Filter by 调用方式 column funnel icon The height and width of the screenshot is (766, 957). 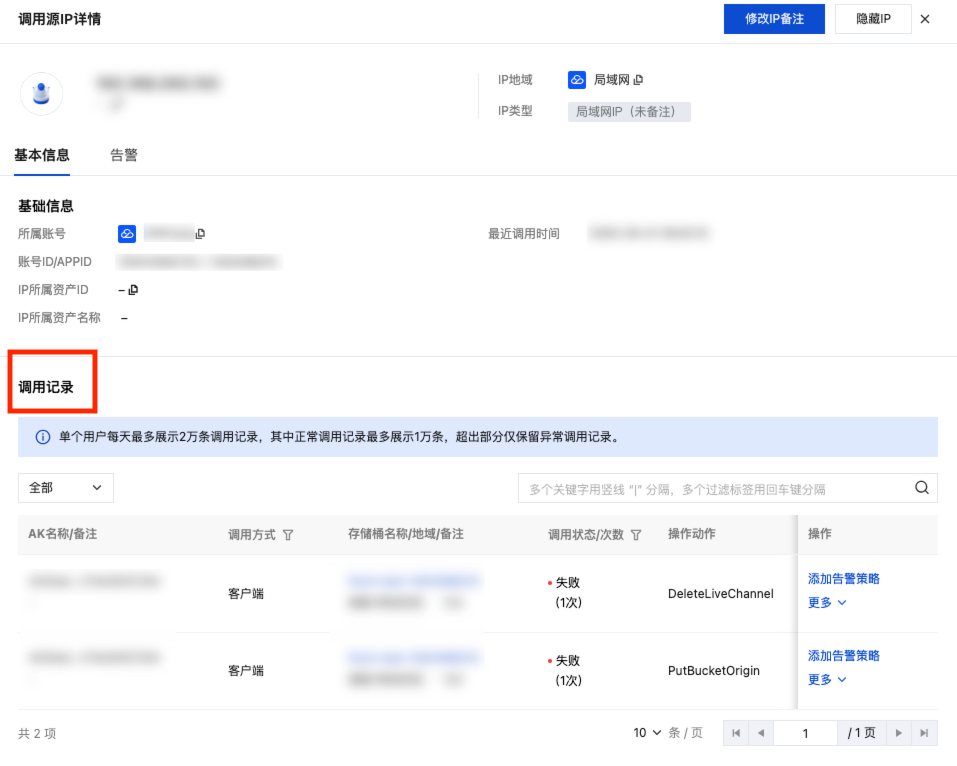[288, 535]
